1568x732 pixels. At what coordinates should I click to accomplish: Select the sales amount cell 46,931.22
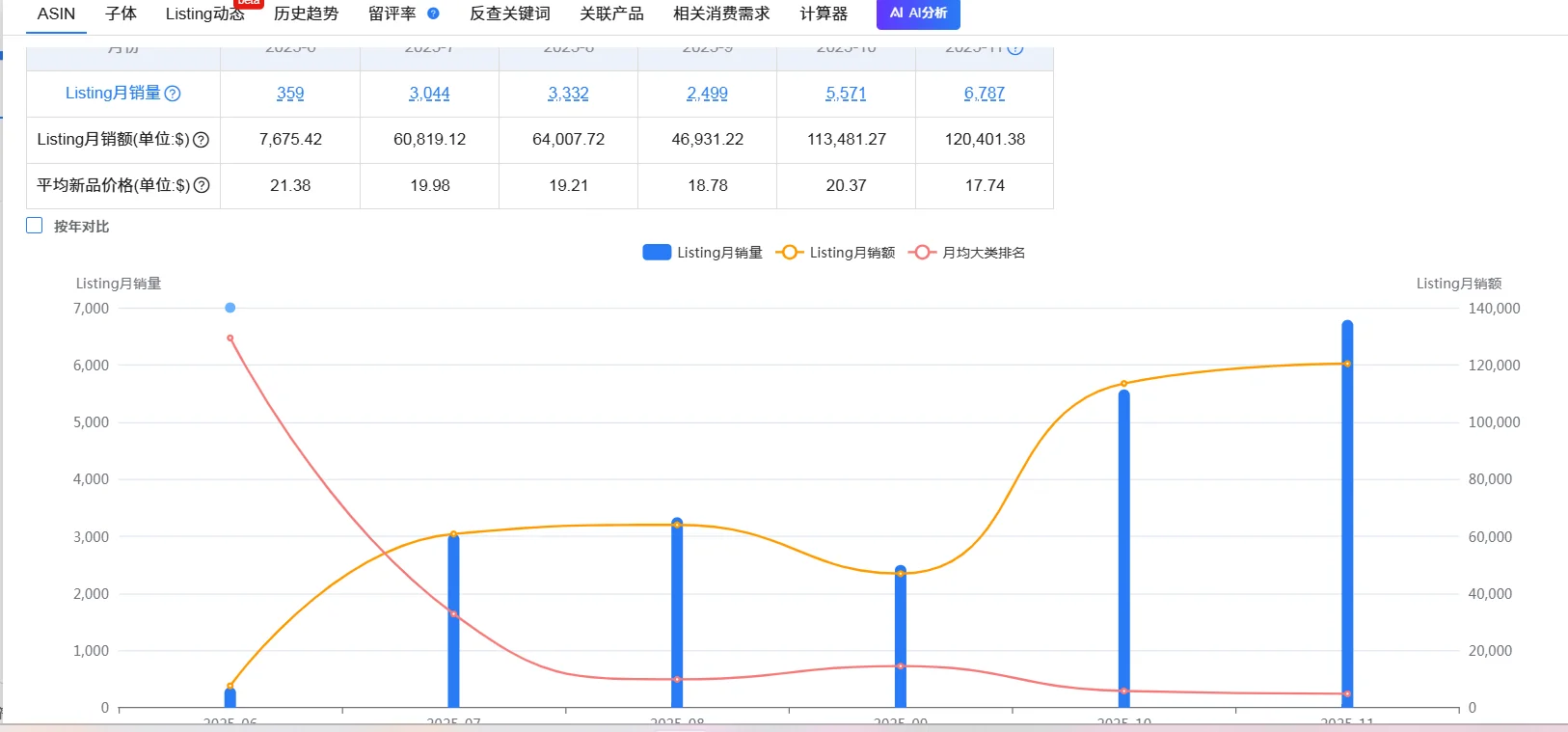click(707, 139)
